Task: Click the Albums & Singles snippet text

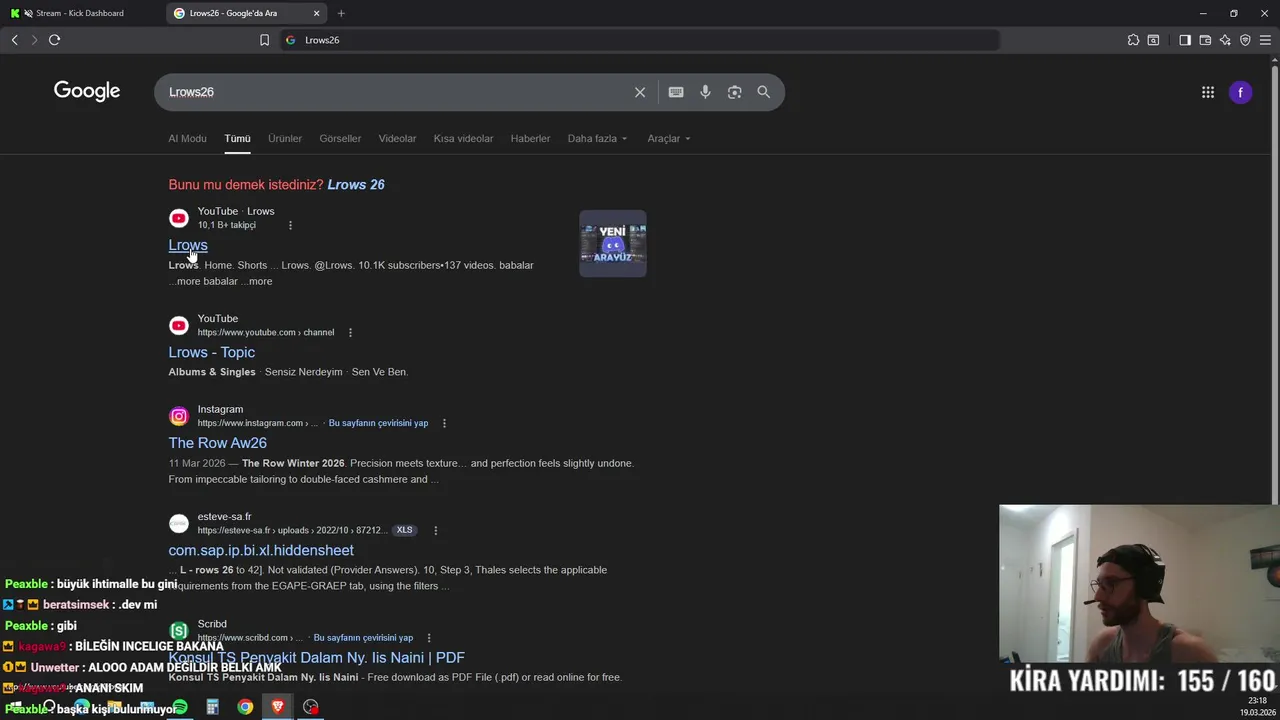Action: [x=212, y=372]
